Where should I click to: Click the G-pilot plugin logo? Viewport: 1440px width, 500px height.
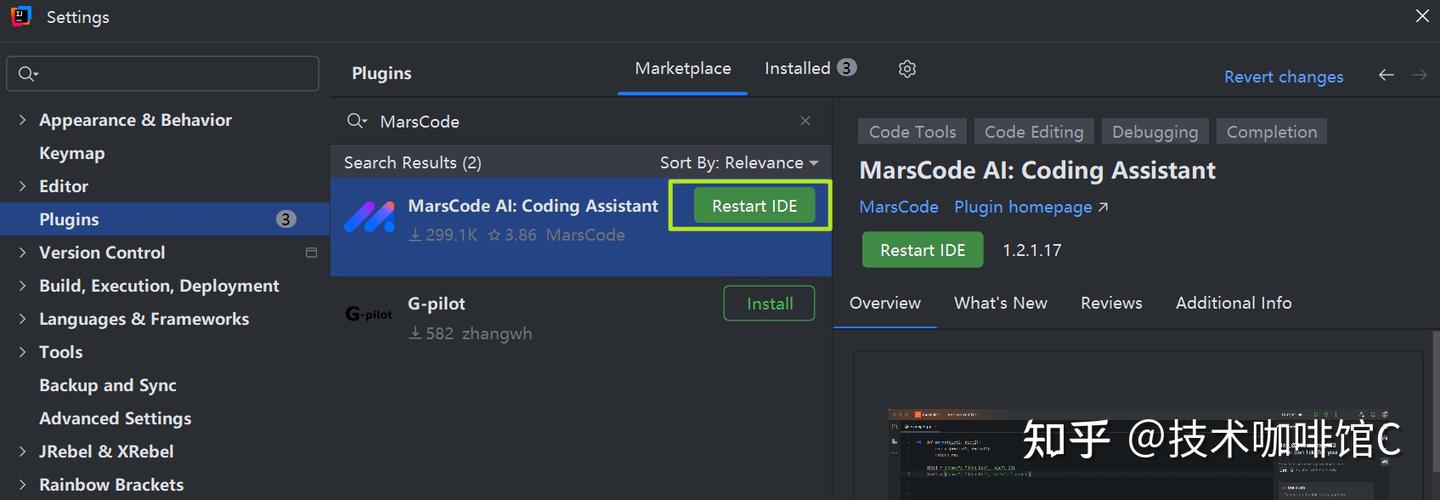tap(369, 314)
